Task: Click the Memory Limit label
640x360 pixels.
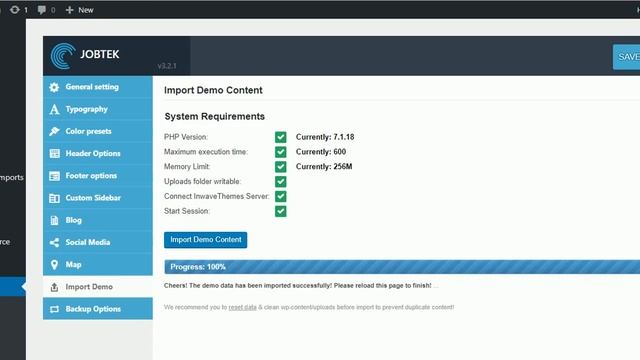Action: (x=187, y=167)
